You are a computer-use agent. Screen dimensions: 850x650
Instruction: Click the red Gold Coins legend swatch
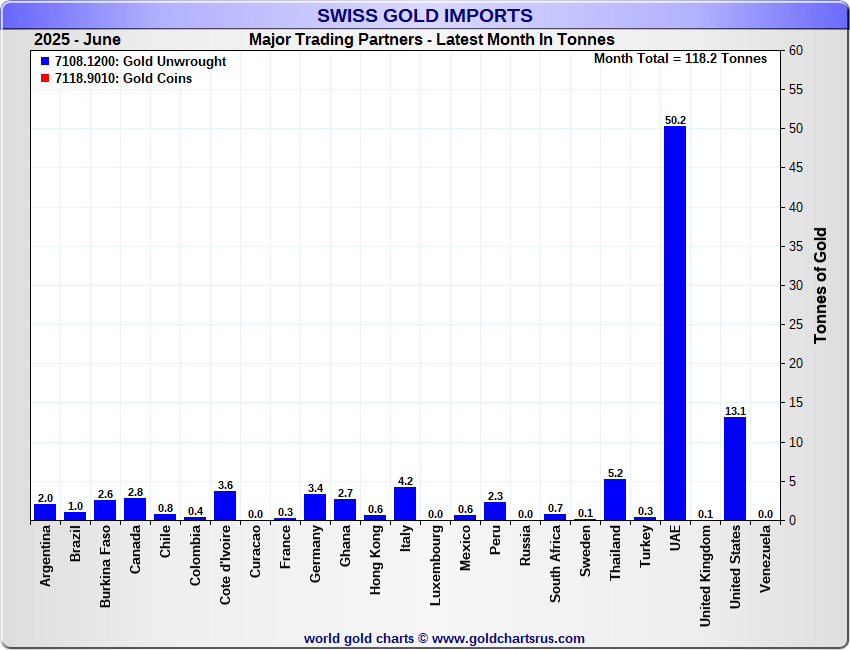tap(45, 79)
